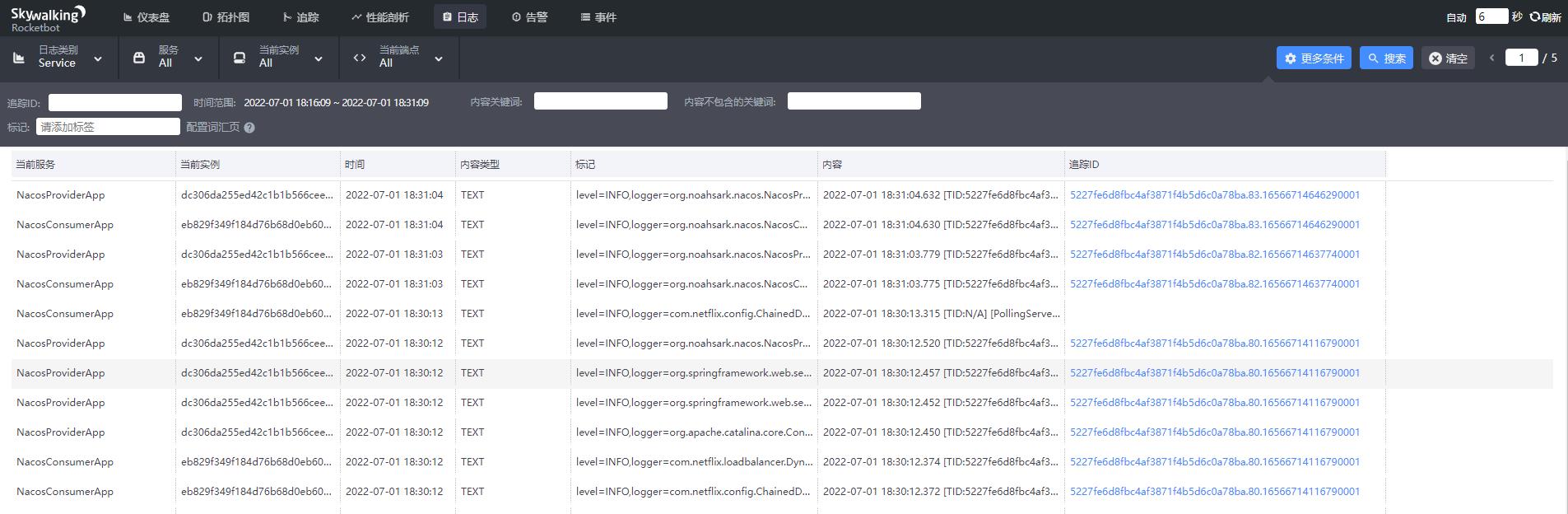Open the 追踪 trace tab
The width and height of the screenshot is (1568, 514).
[x=300, y=17]
